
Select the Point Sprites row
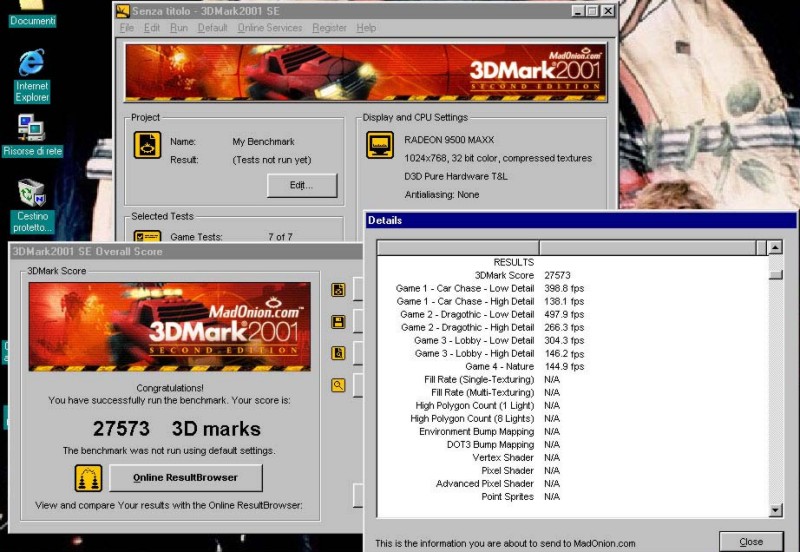click(x=572, y=496)
